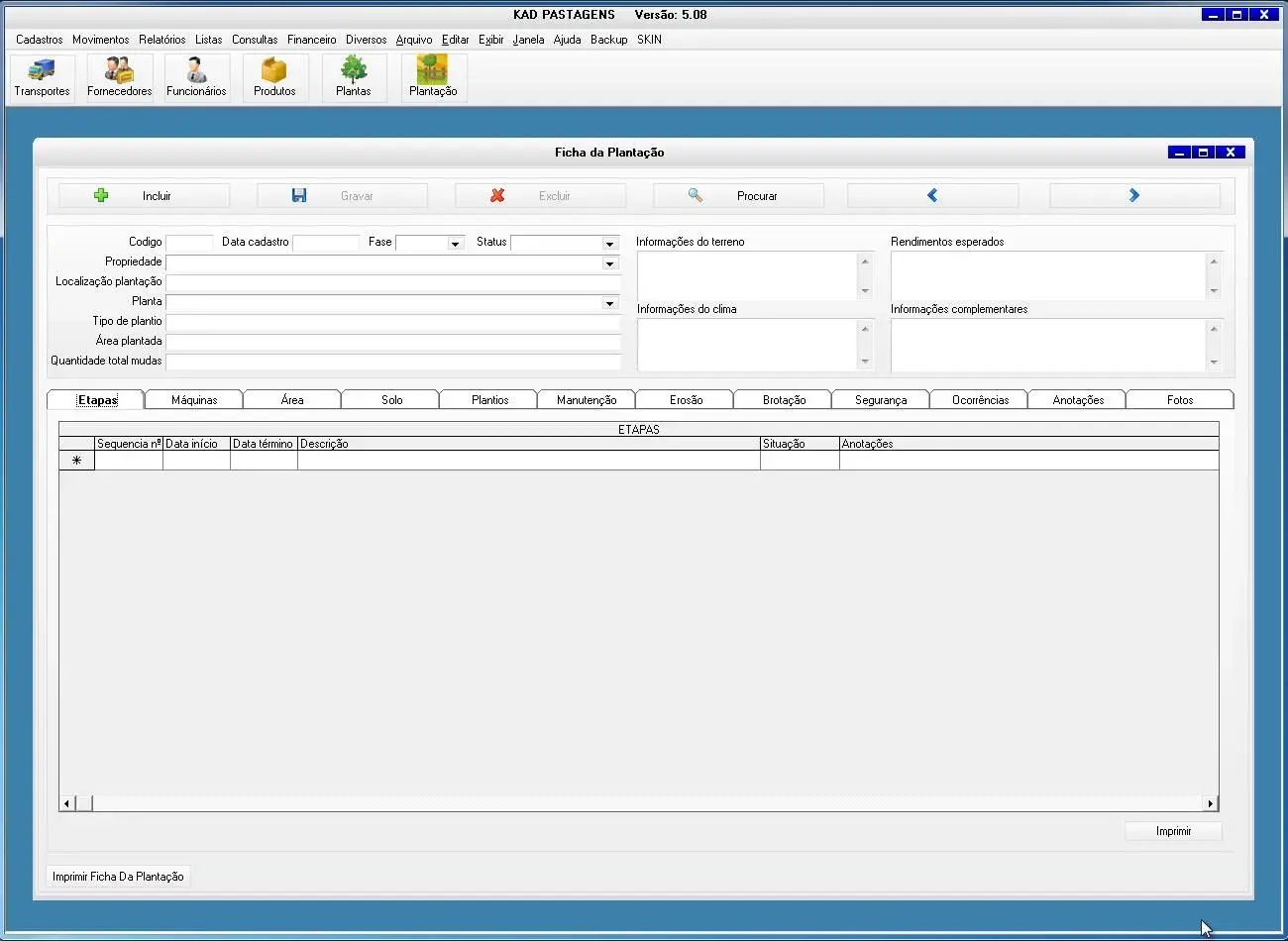The height and width of the screenshot is (941, 1288).
Task: Click the Informações complementares text area
Action: (x=1049, y=344)
